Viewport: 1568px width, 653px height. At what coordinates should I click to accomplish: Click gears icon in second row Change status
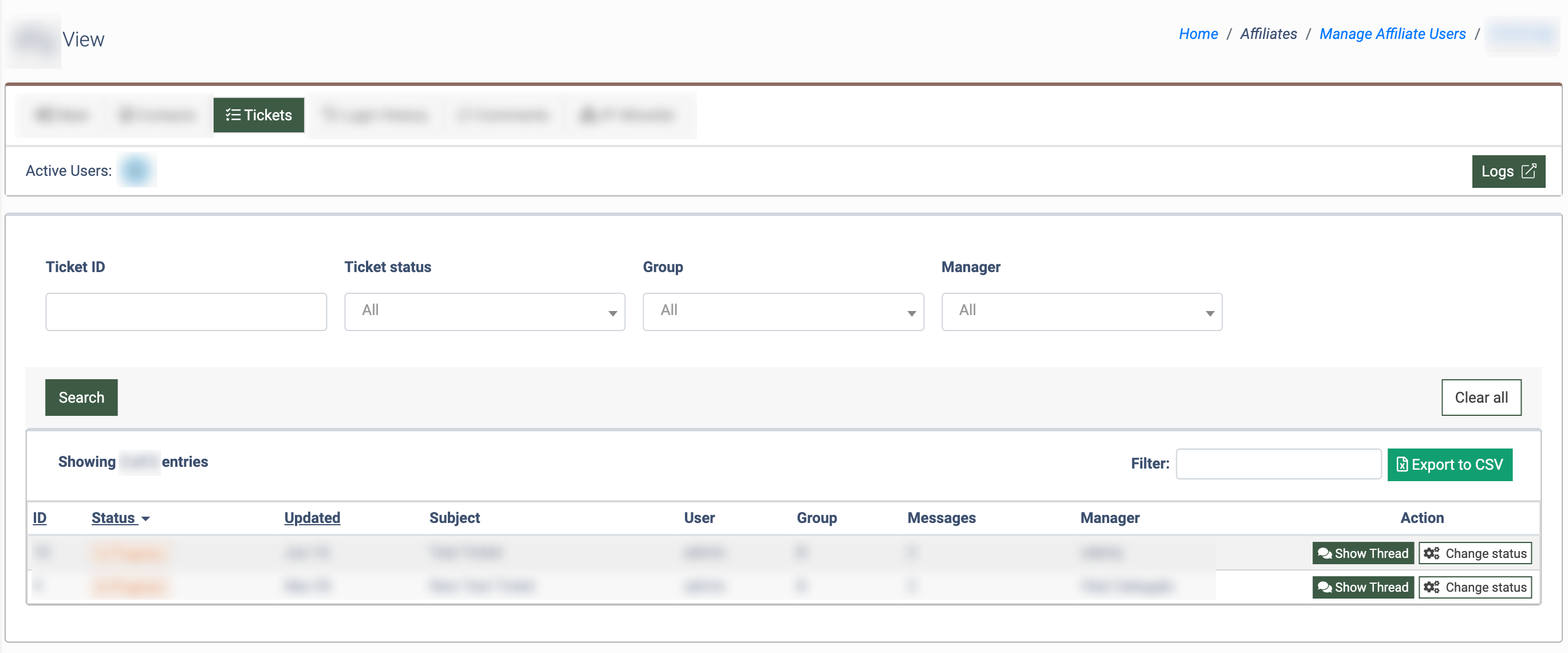tap(1431, 587)
